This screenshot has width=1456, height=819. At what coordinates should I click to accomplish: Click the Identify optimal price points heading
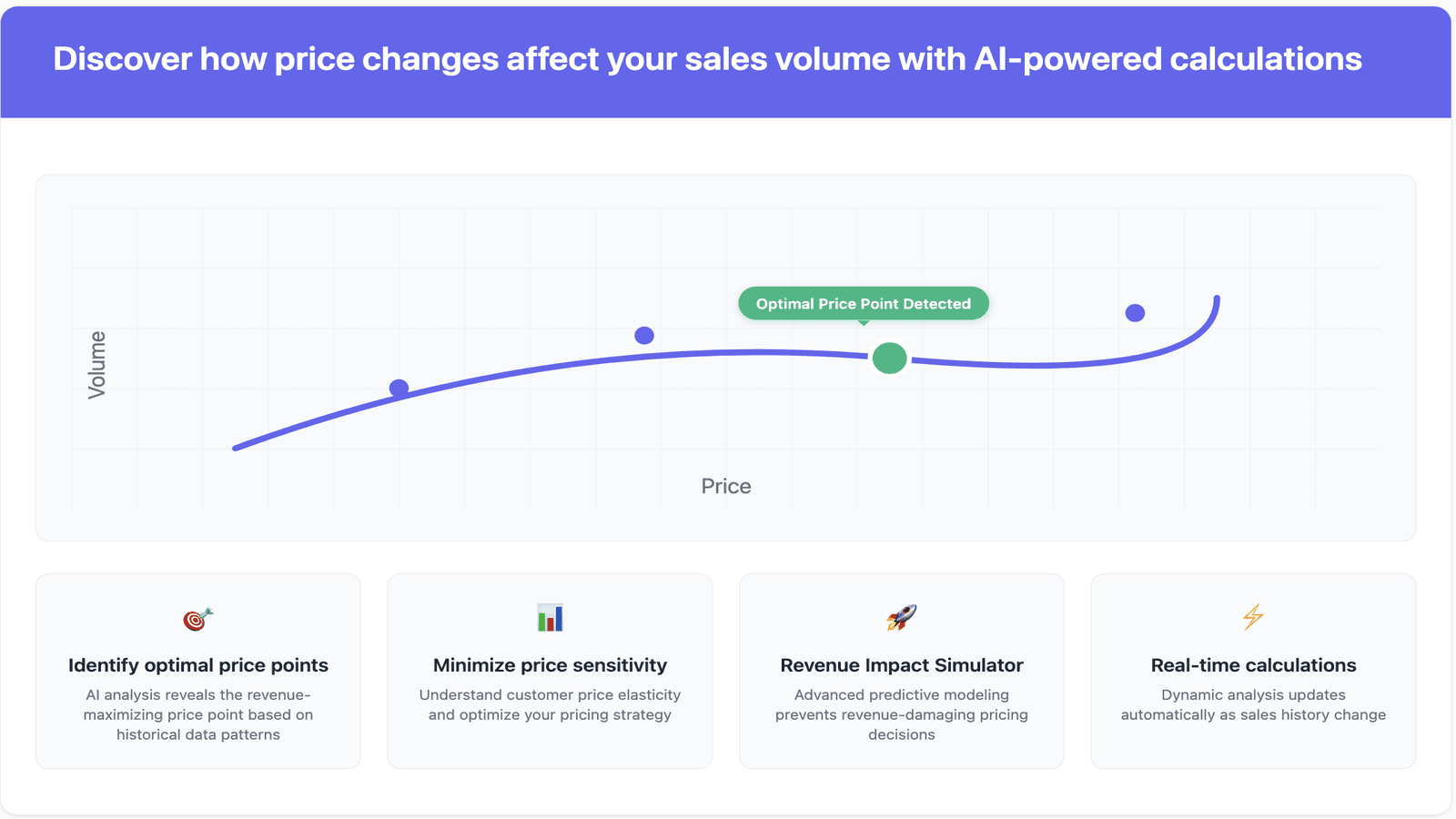tap(198, 665)
